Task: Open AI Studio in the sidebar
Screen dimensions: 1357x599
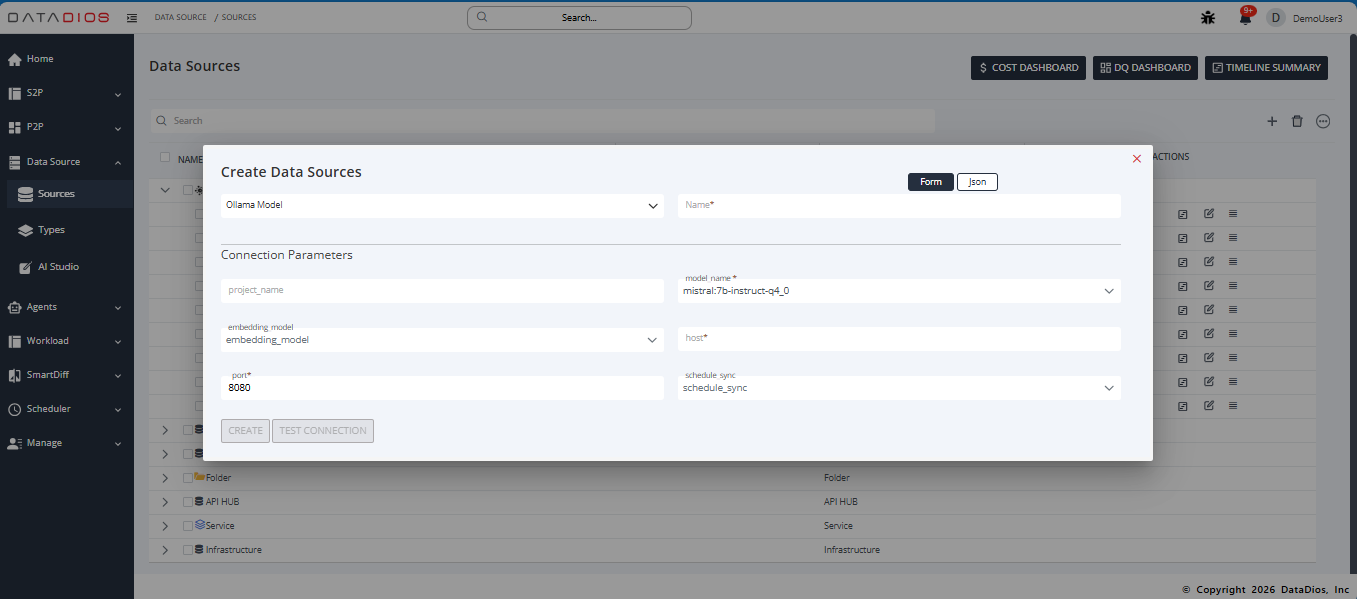Action: [x=58, y=267]
